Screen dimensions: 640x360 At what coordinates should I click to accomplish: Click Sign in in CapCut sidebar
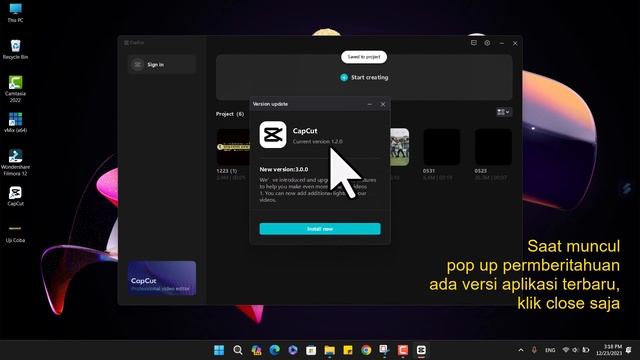tap(162, 64)
